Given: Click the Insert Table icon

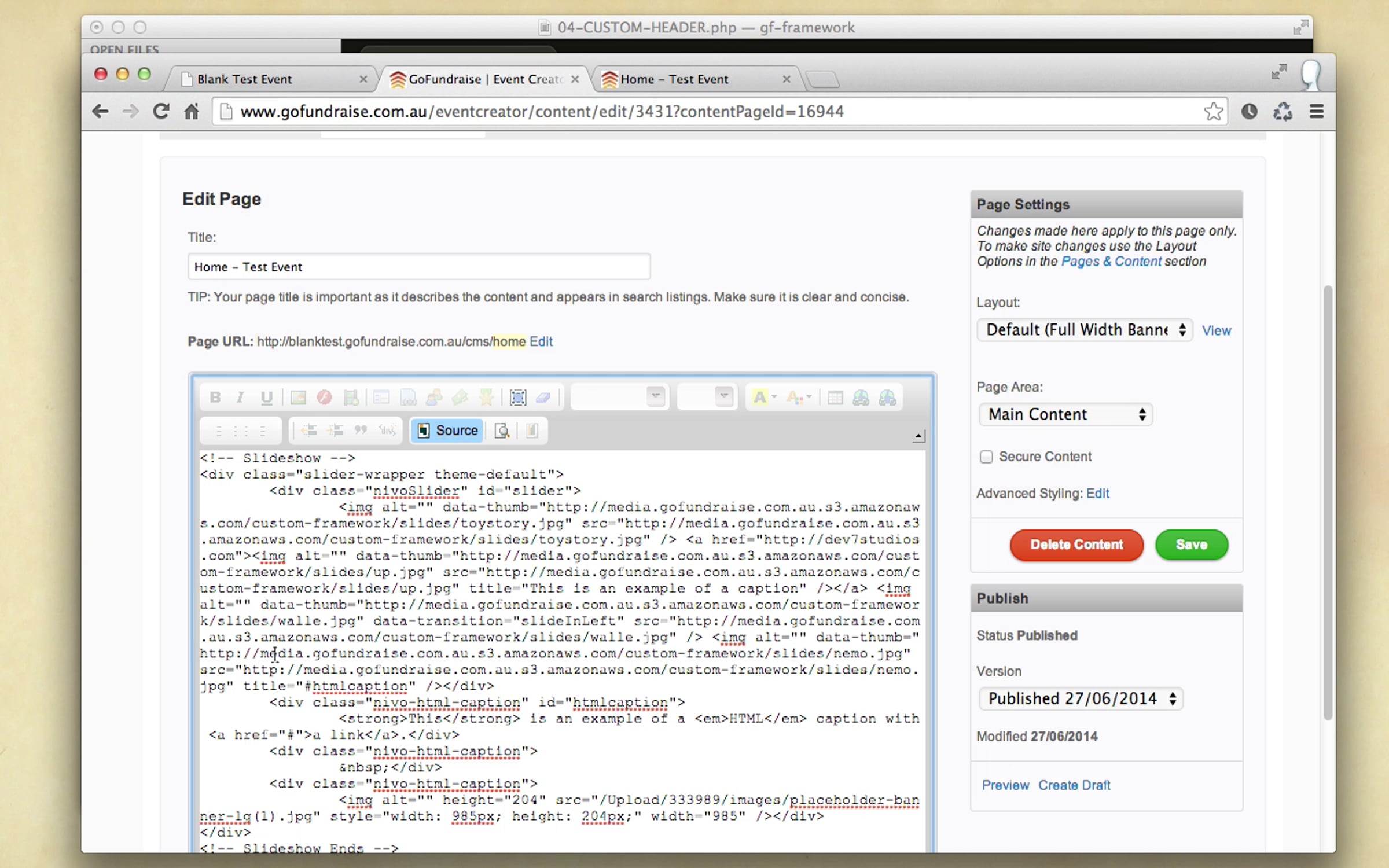Looking at the screenshot, I should click(835, 398).
